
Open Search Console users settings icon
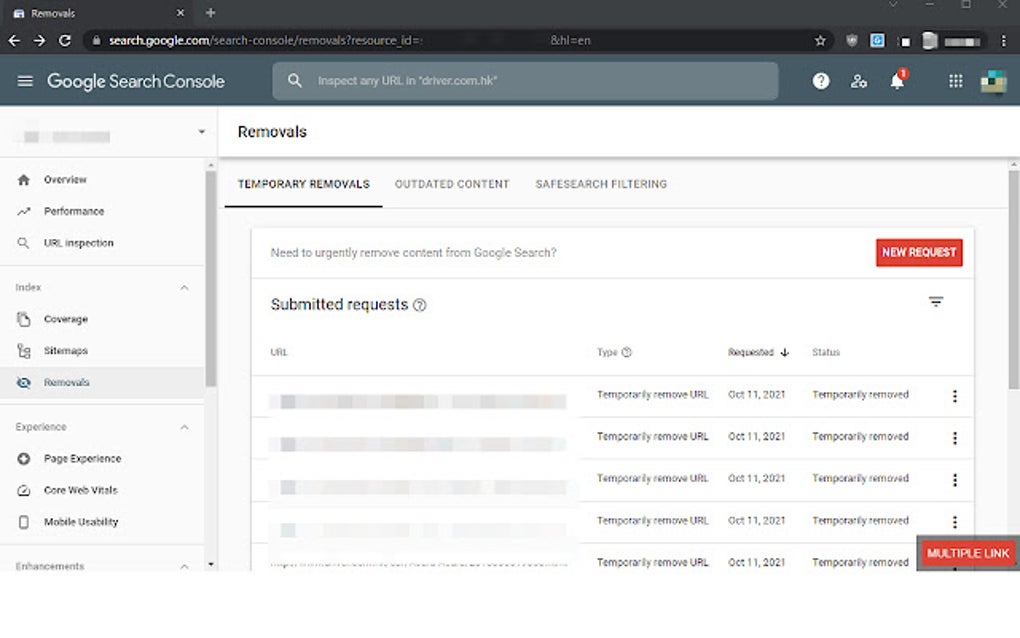click(x=859, y=81)
